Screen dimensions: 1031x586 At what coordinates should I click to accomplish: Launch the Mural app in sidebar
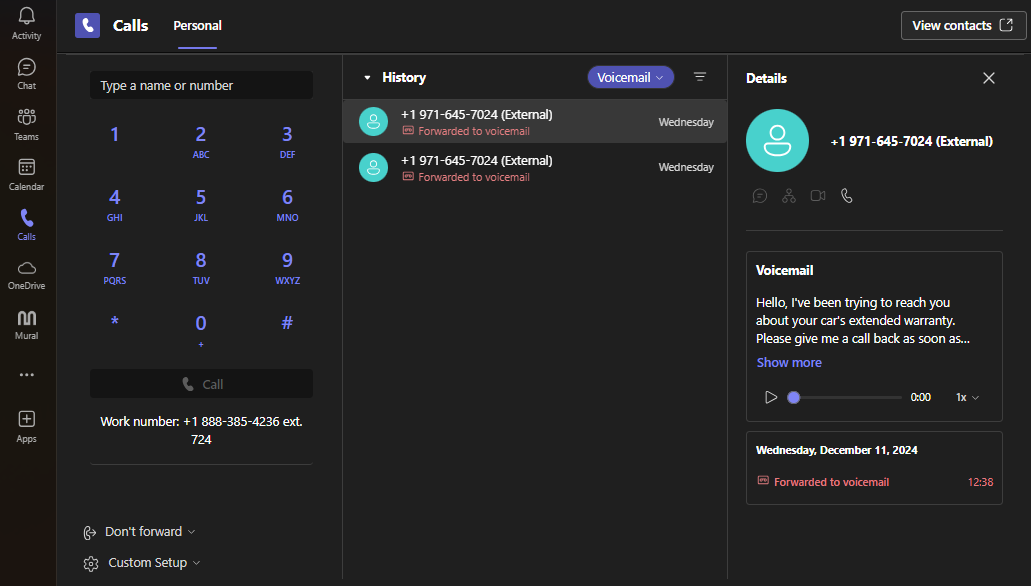(26, 325)
